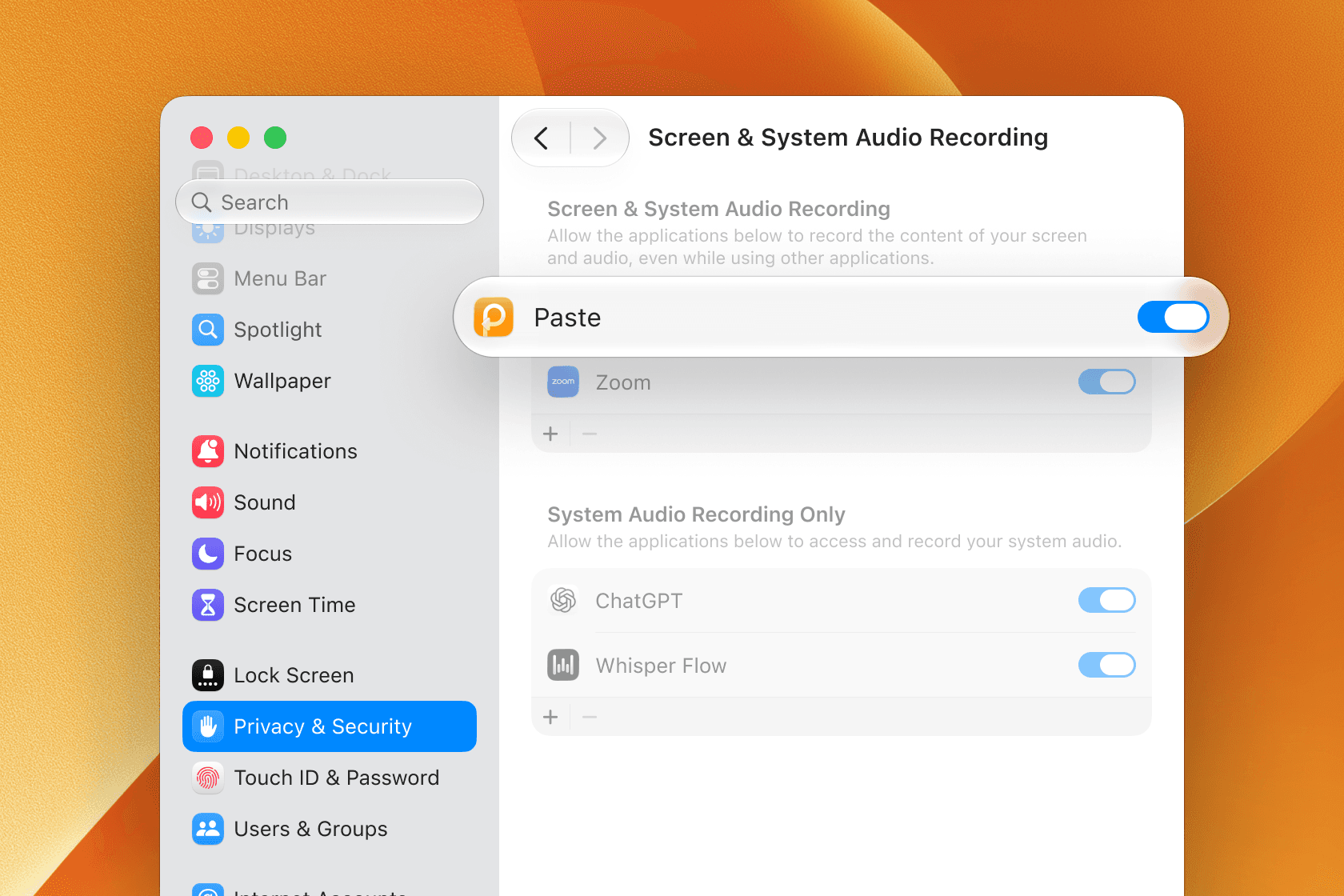Toggle screen recording permission for Paste
This screenshot has height=896, width=1344.
1173,318
